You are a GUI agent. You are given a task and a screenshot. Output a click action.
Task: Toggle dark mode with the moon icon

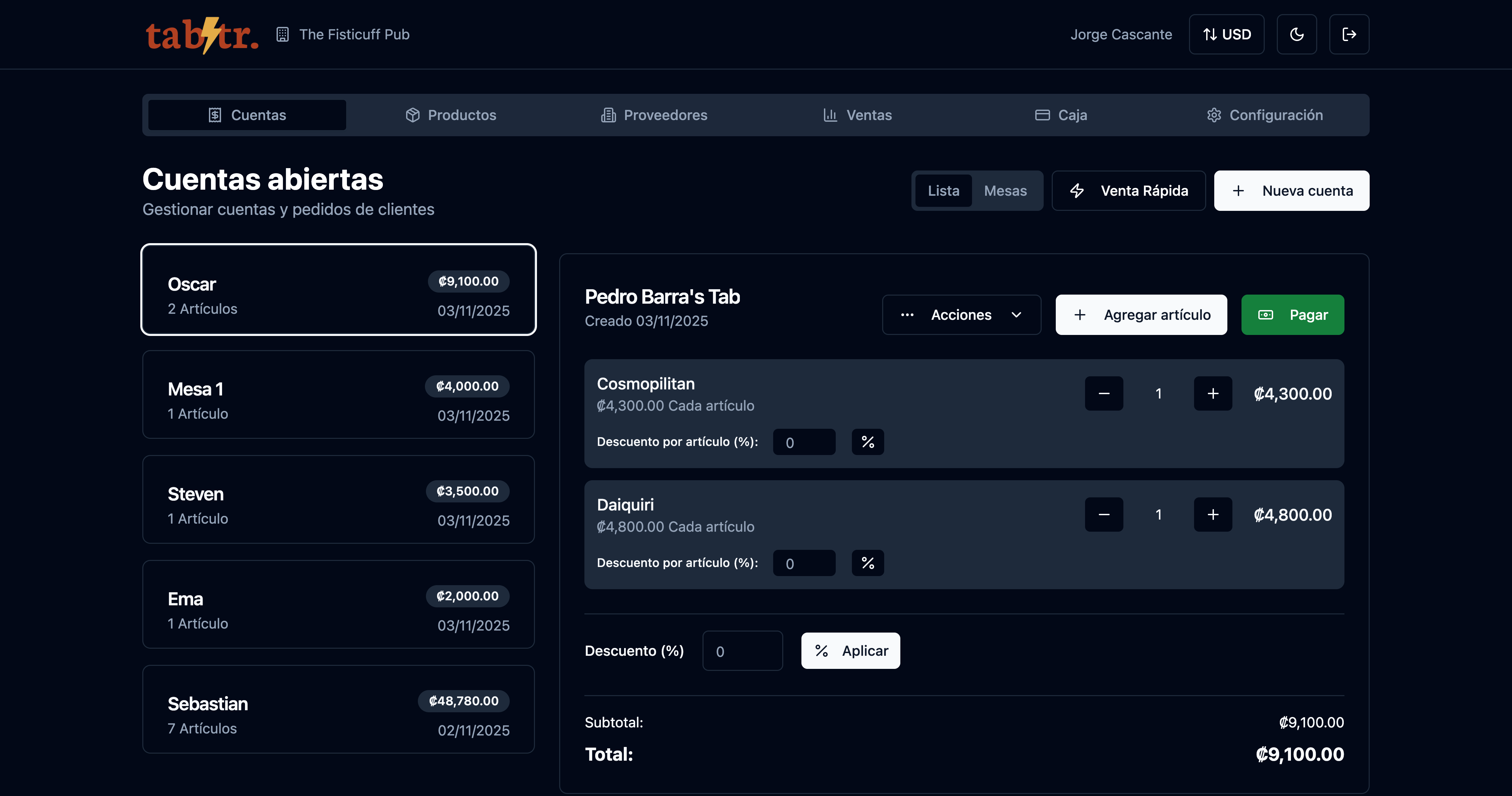(1297, 34)
